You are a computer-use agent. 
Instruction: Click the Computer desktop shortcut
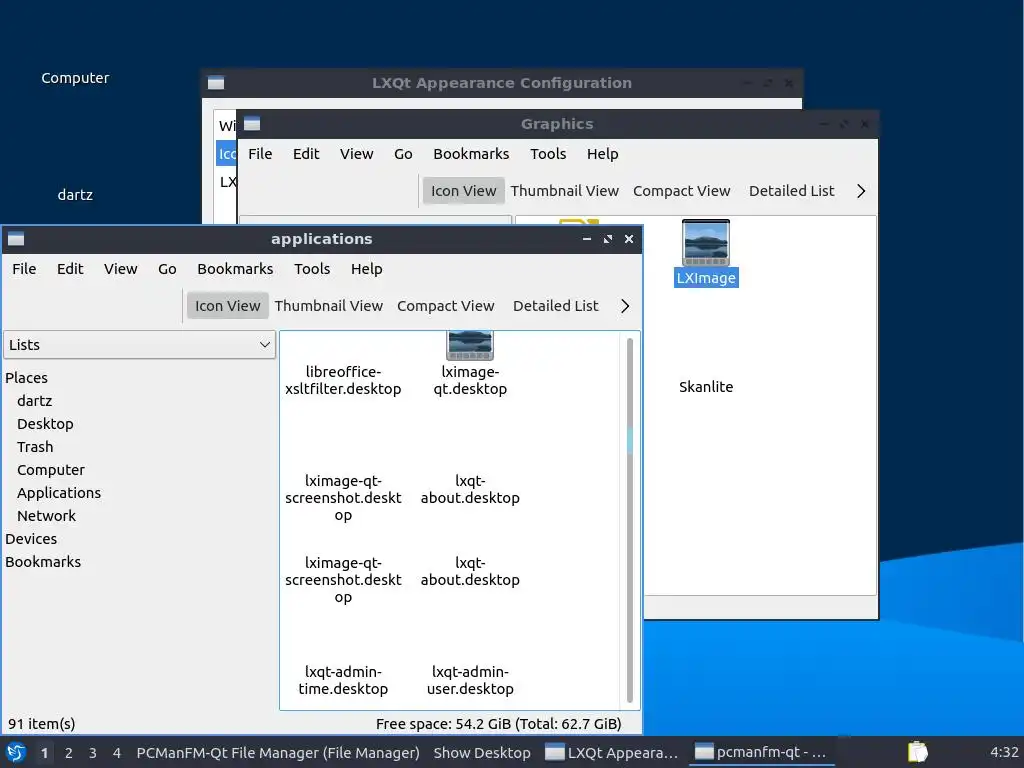tap(75, 78)
